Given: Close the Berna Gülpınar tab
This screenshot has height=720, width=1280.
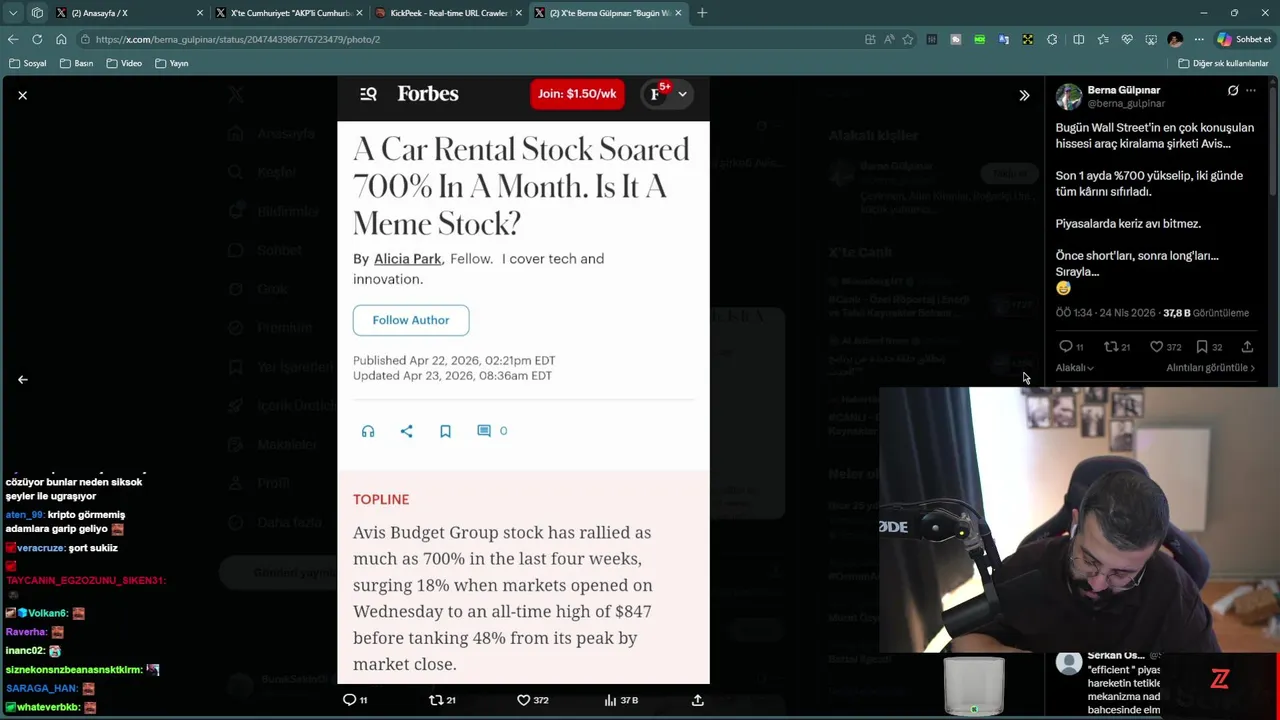Looking at the screenshot, I should click(678, 13).
